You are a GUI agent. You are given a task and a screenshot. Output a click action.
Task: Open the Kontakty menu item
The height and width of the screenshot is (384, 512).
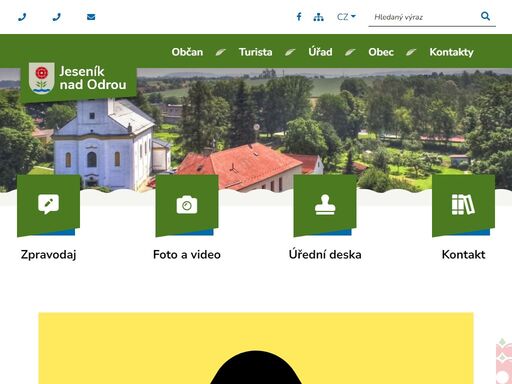point(451,52)
